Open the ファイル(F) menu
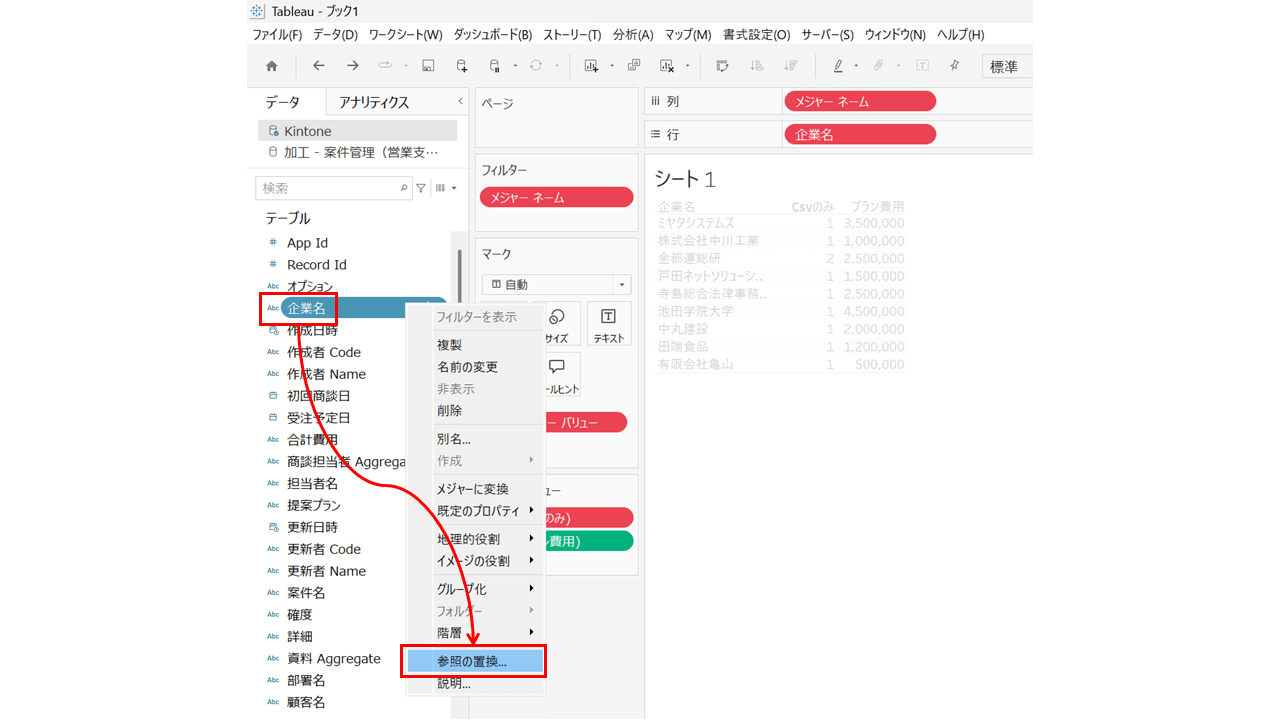Viewport: 1280px width, 720px height. pos(277,34)
